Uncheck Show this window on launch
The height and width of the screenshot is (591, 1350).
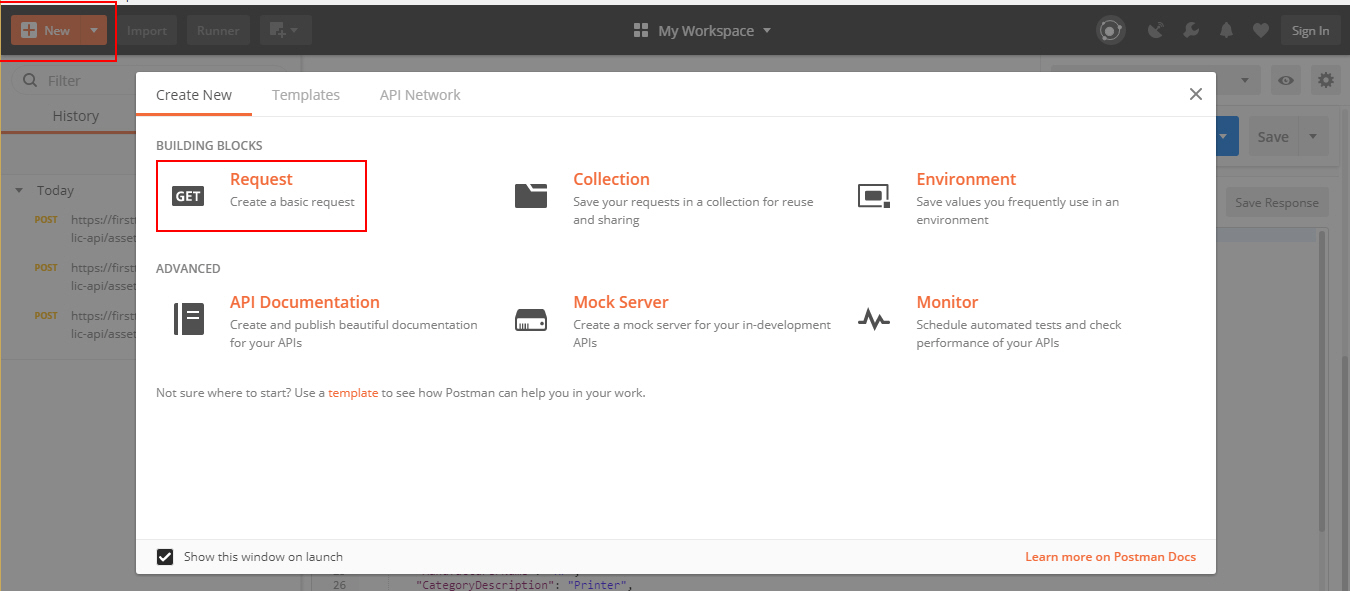coord(165,556)
